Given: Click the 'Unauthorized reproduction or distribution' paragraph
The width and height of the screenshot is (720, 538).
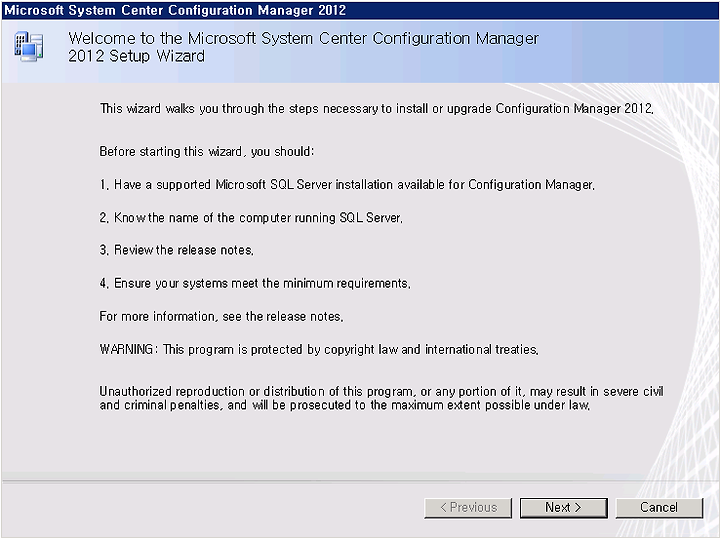Looking at the screenshot, I should pyautogui.click(x=382, y=398).
